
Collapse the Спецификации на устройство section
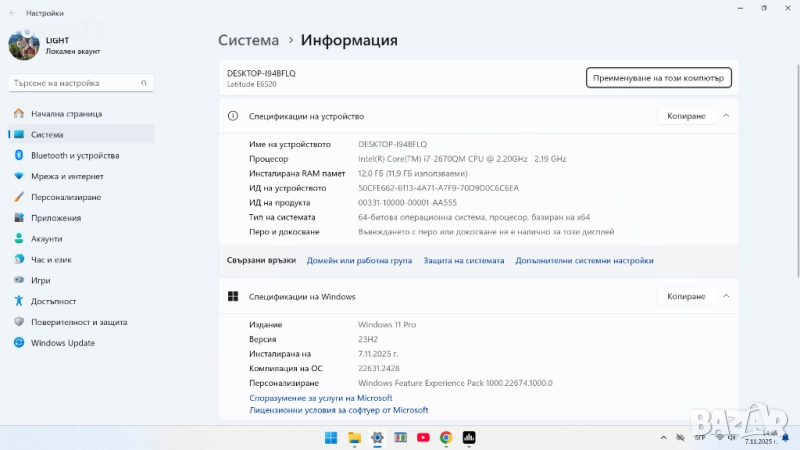click(726, 116)
